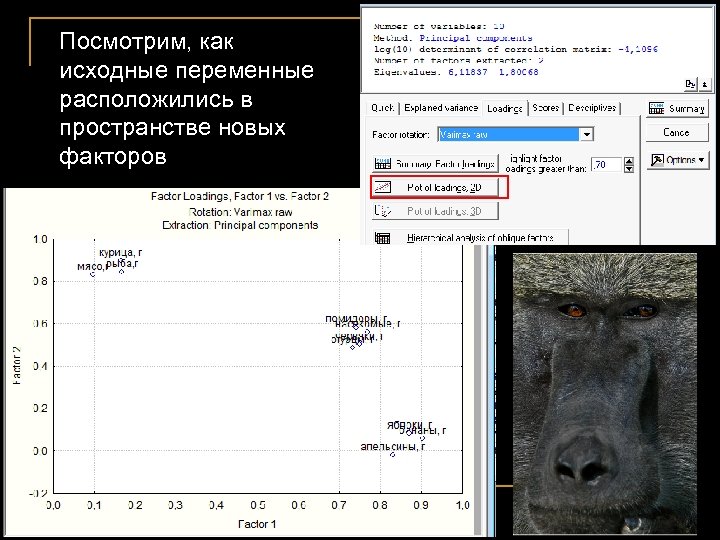
Task: Click the Number of factors extracted line
Action: click(458, 61)
